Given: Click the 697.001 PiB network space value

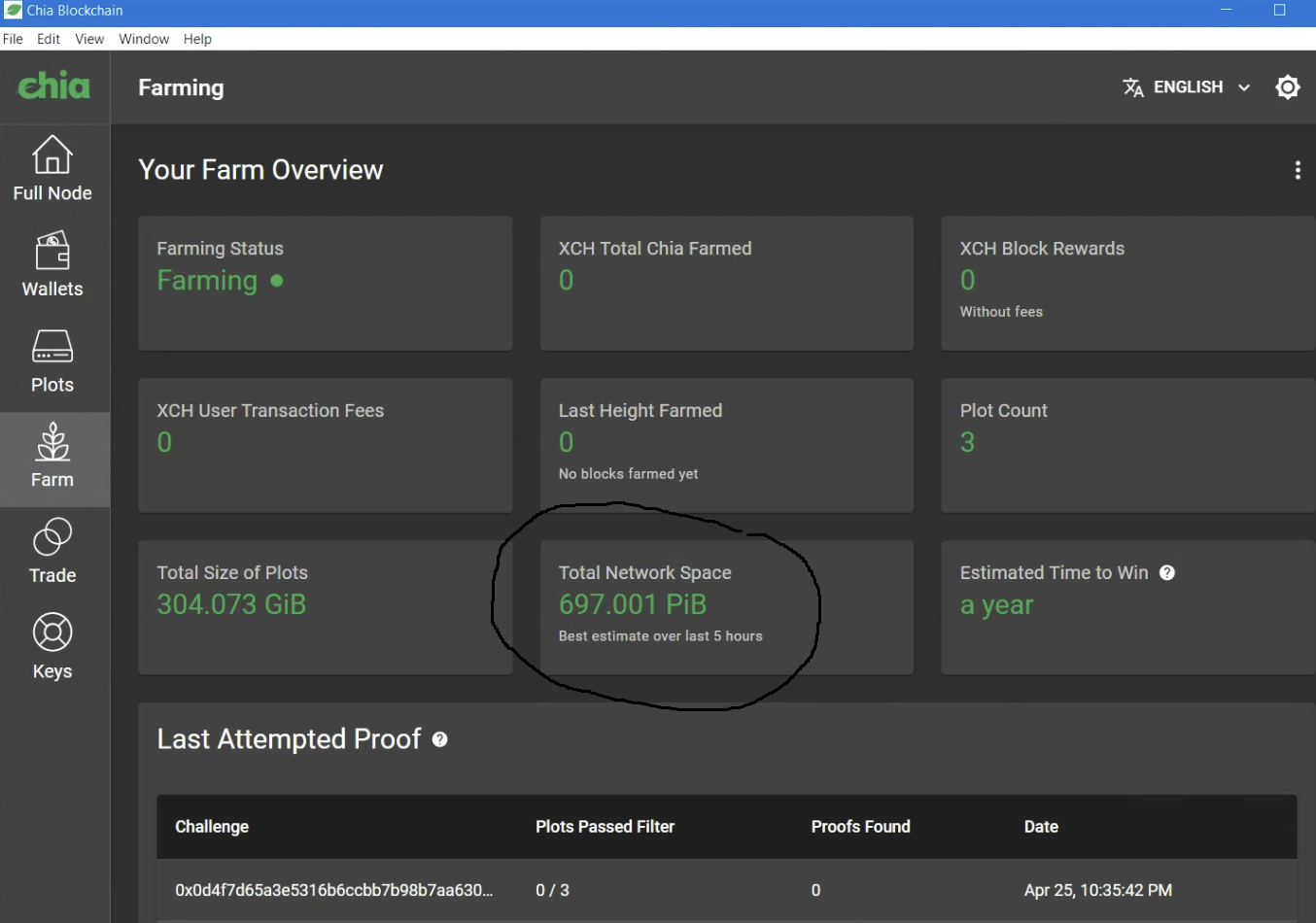Looking at the screenshot, I should pyautogui.click(x=633, y=604).
